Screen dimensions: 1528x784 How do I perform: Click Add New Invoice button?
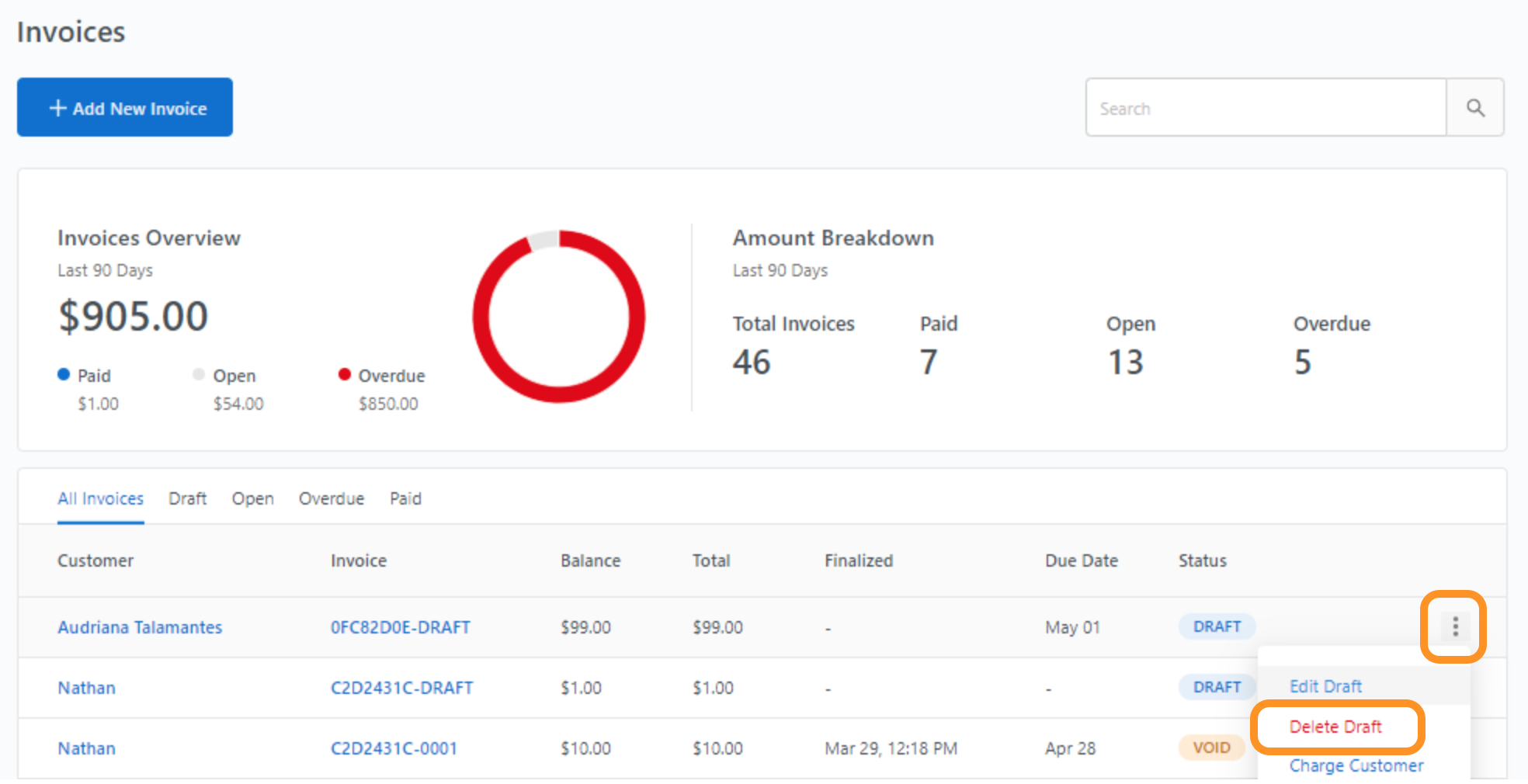point(125,107)
